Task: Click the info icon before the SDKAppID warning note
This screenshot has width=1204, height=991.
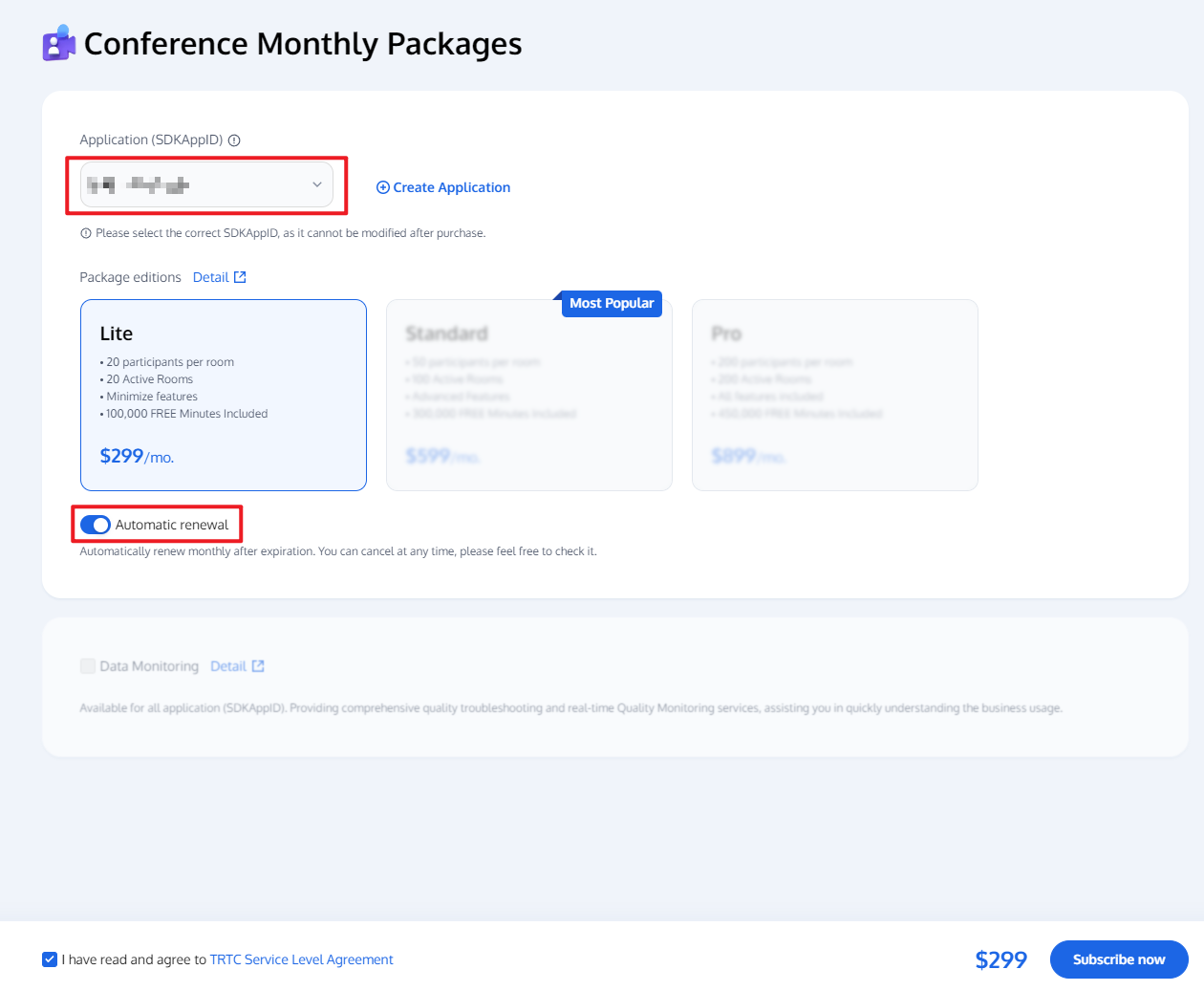Action: click(x=85, y=232)
